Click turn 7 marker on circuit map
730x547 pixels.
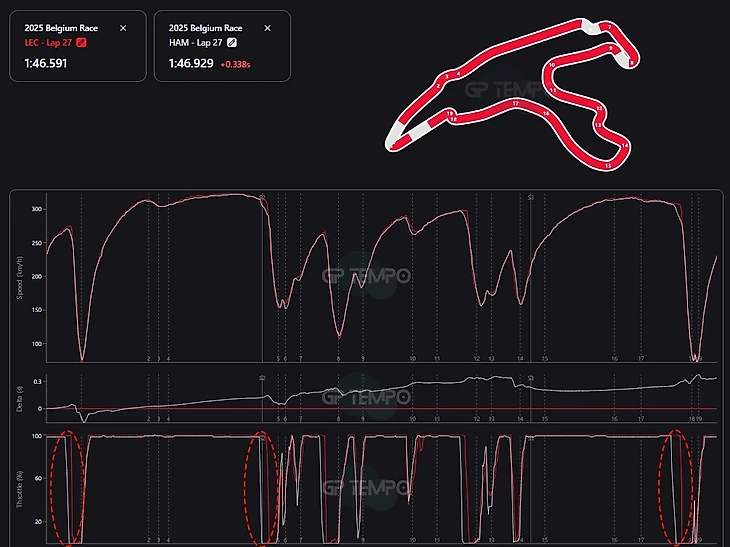(x=609, y=27)
